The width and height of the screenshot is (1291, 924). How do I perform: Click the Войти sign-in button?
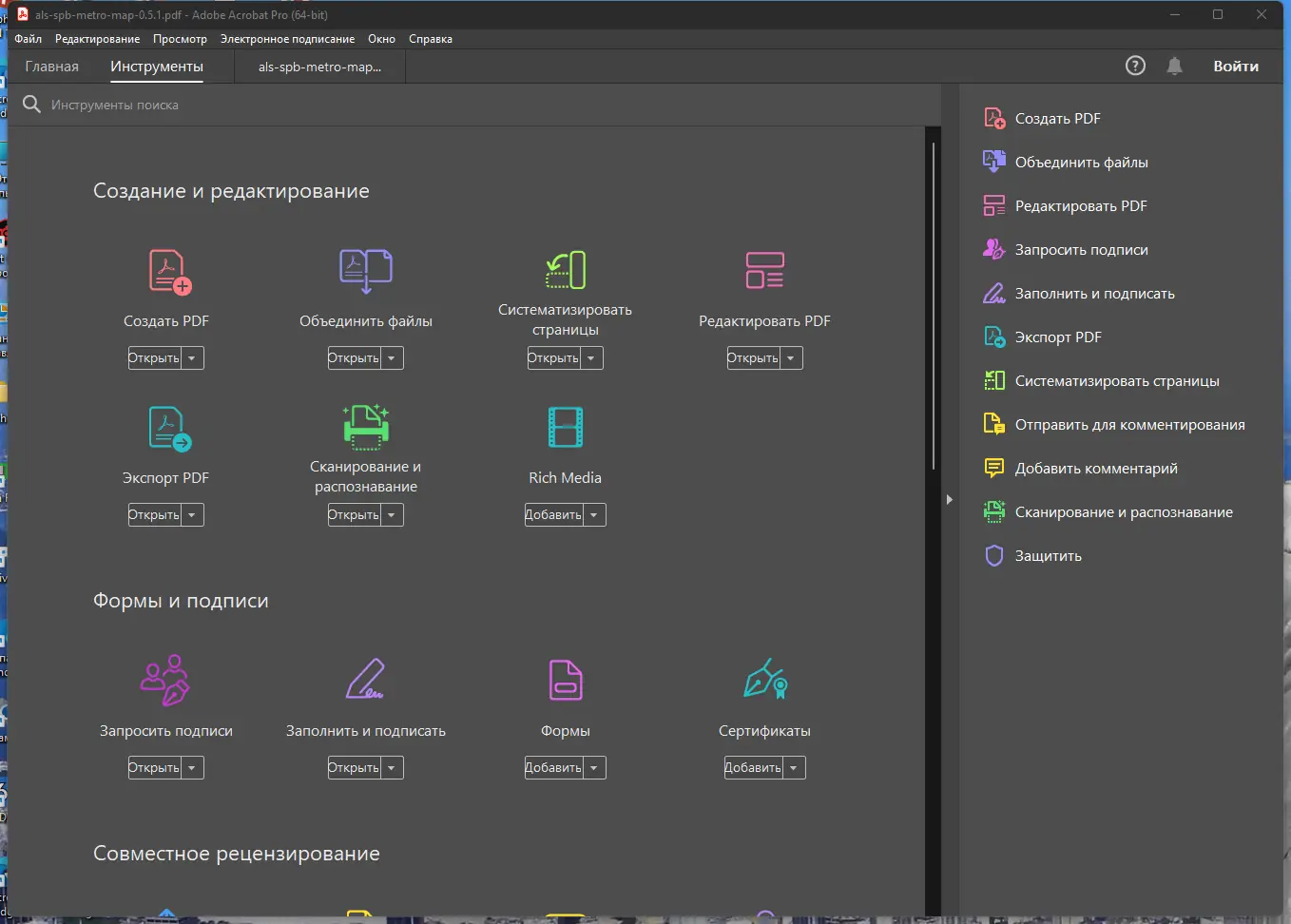1235,67
